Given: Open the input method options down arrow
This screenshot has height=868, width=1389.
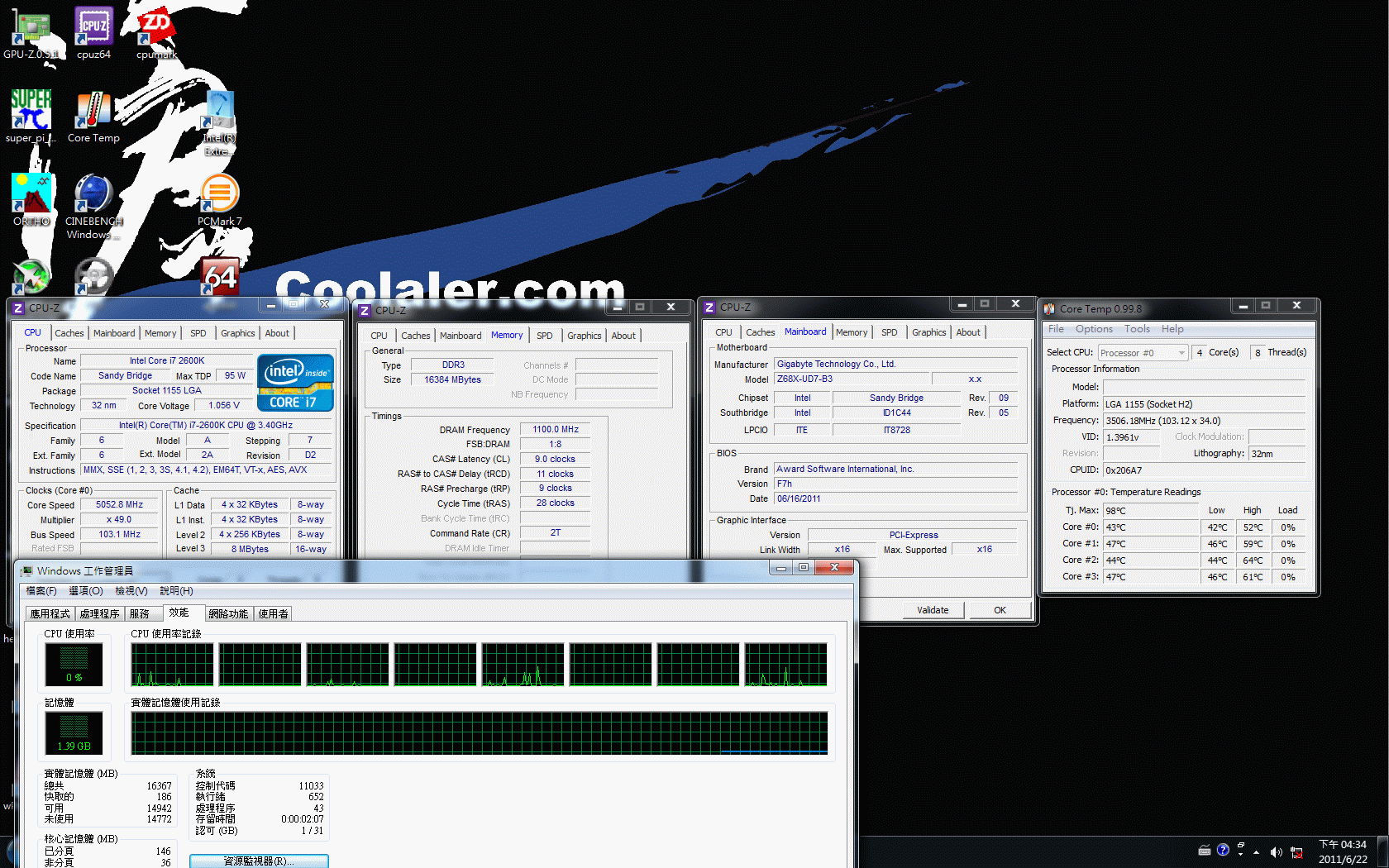Looking at the screenshot, I should point(1240,855).
